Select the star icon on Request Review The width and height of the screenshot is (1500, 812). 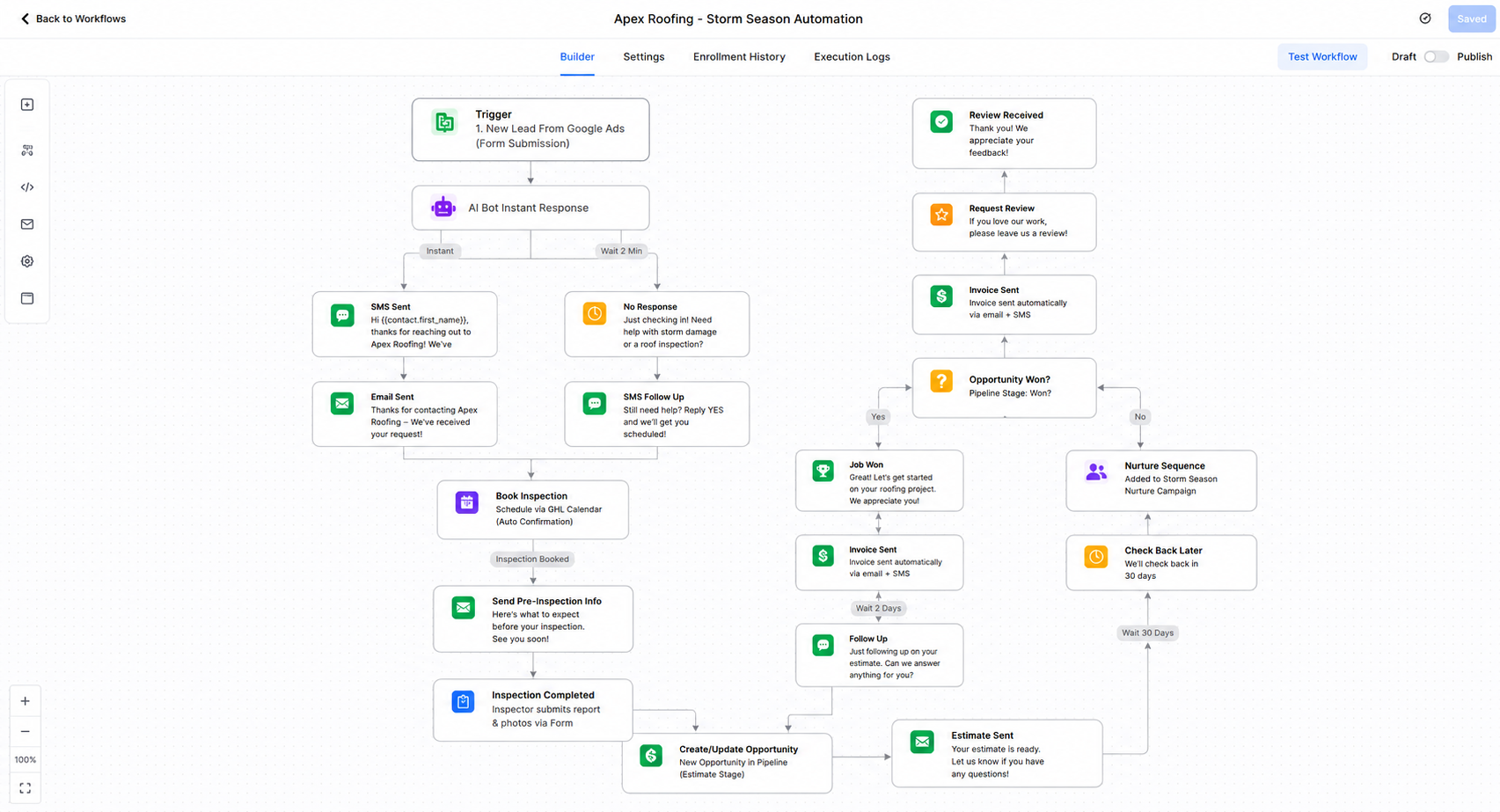941,215
